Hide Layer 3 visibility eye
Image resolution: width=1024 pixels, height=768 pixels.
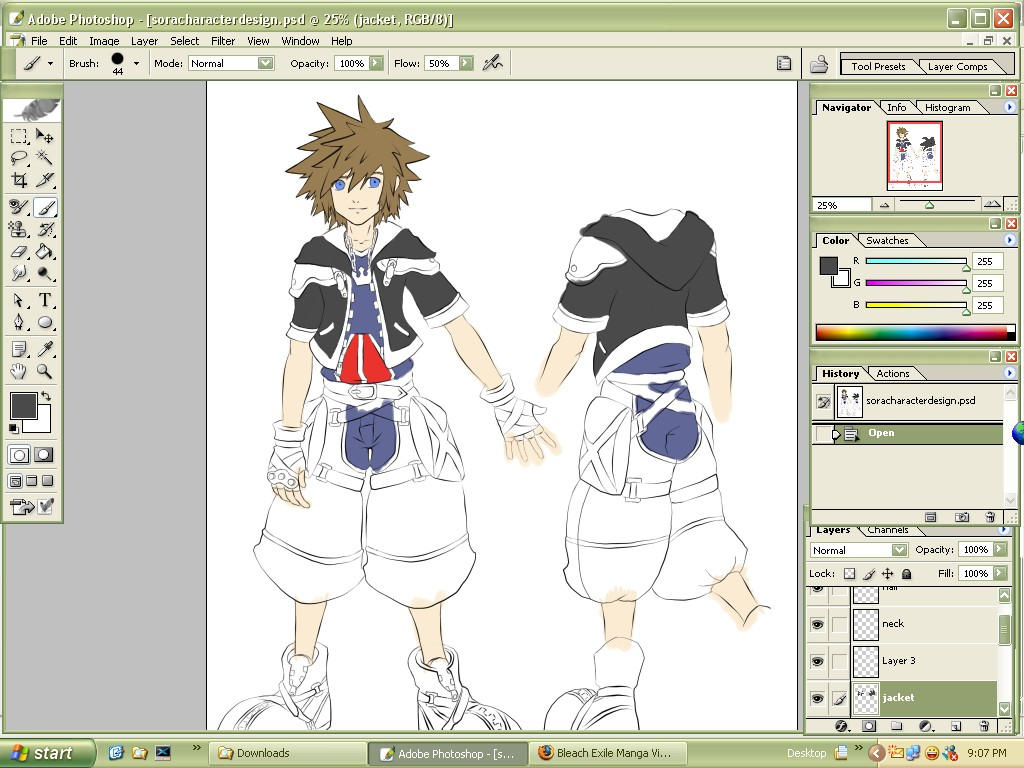[x=818, y=661]
